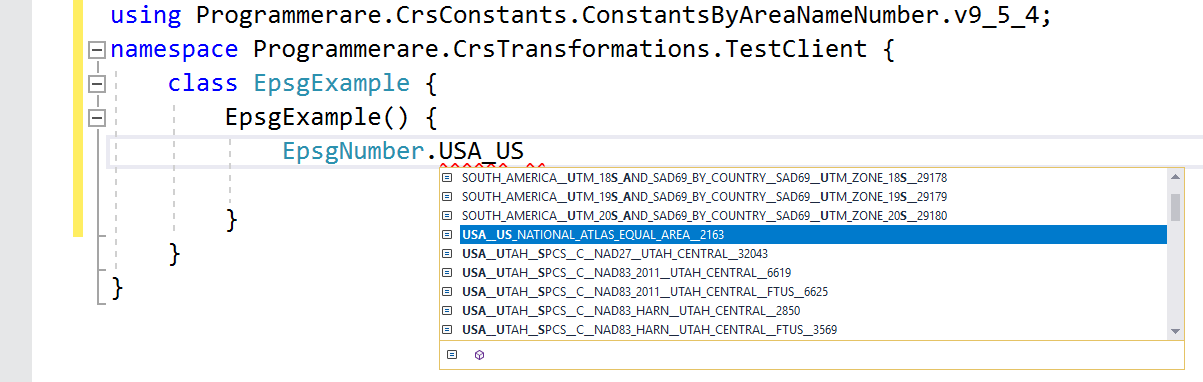Click the completion list scroll up arrow
The image size is (1203, 382).
click(x=1175, y=178)
